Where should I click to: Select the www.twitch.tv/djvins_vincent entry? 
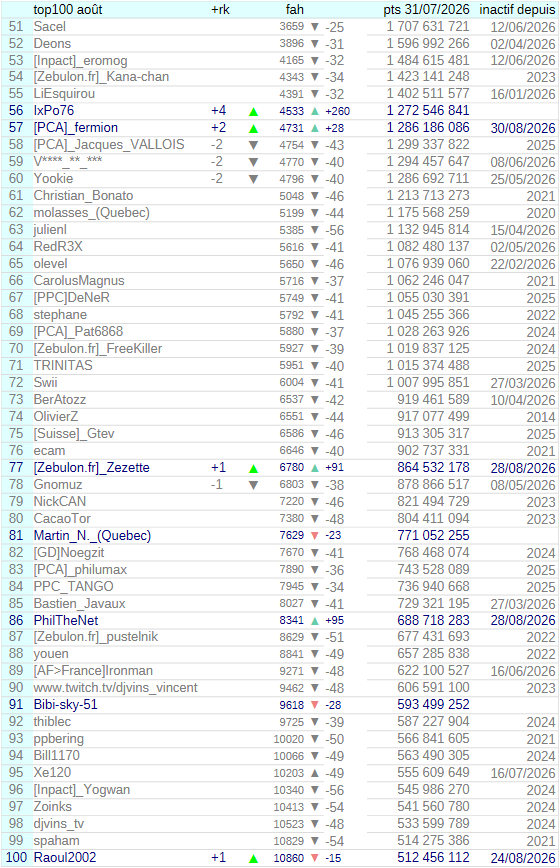[x=115, y=688]
